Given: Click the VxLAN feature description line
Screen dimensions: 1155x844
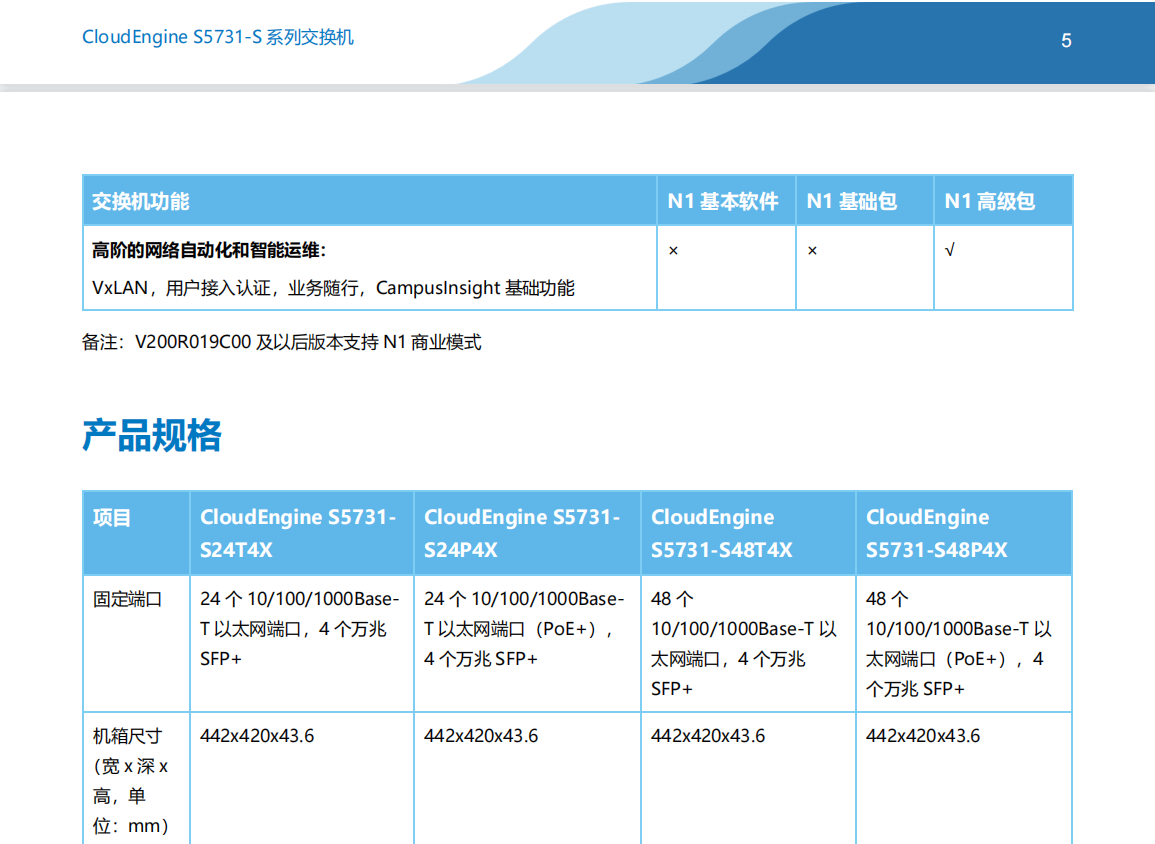Looking at the screenshot, I should click(x=333, y=288).
